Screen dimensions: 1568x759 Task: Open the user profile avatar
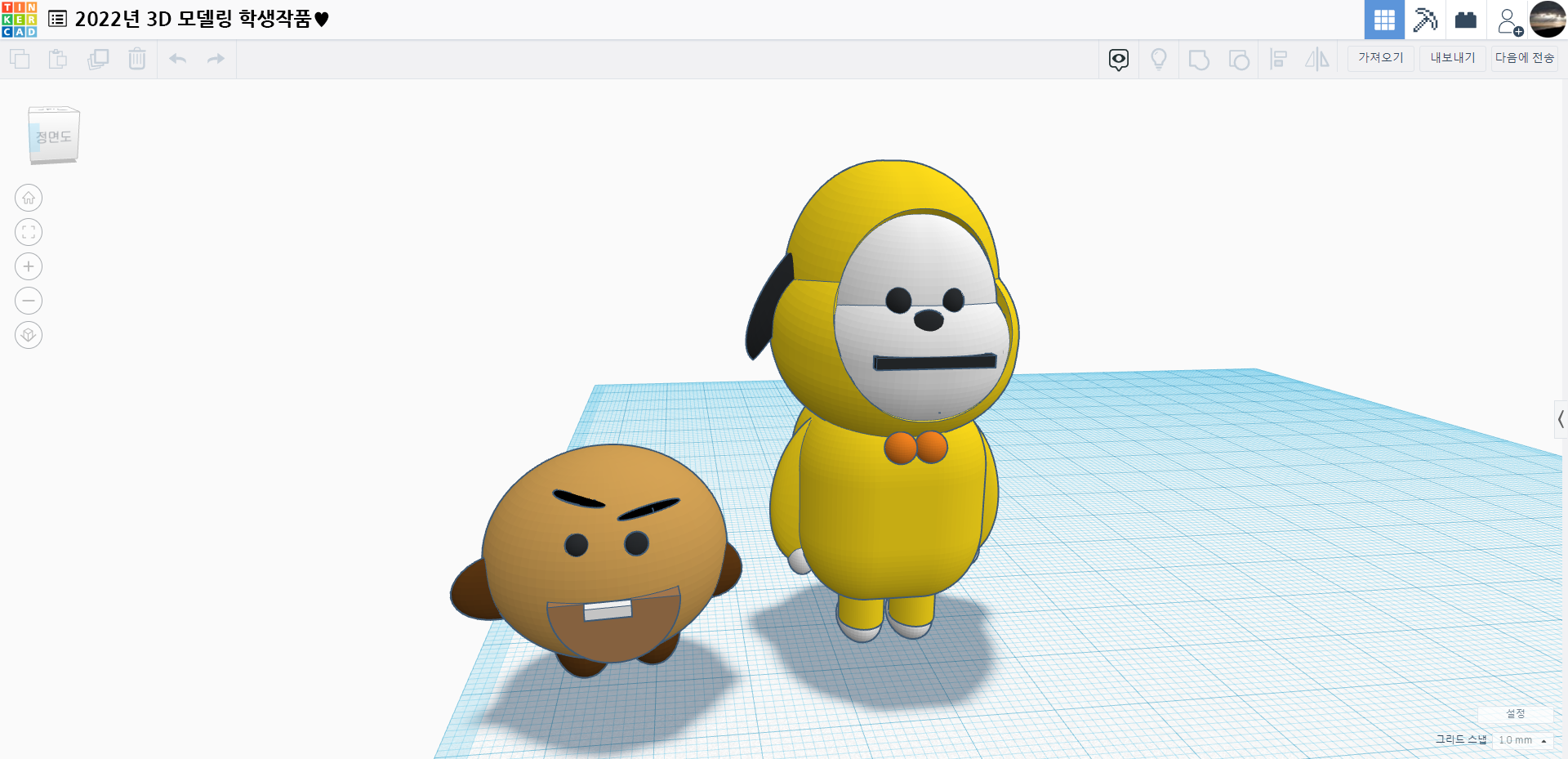[1548, 20]
